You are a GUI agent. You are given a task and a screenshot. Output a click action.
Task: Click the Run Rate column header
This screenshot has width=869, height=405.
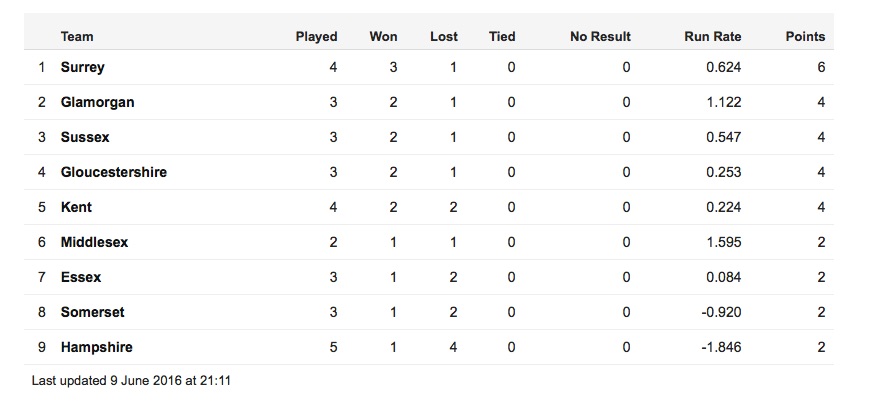[x=713, y=37]
